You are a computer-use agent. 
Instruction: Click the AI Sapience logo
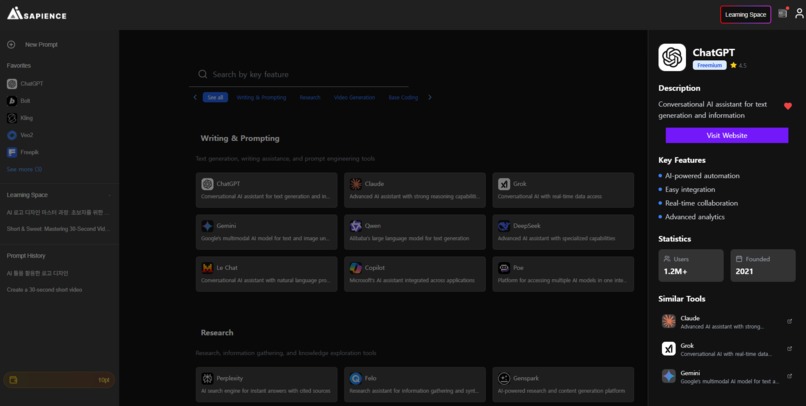[36, 14]
